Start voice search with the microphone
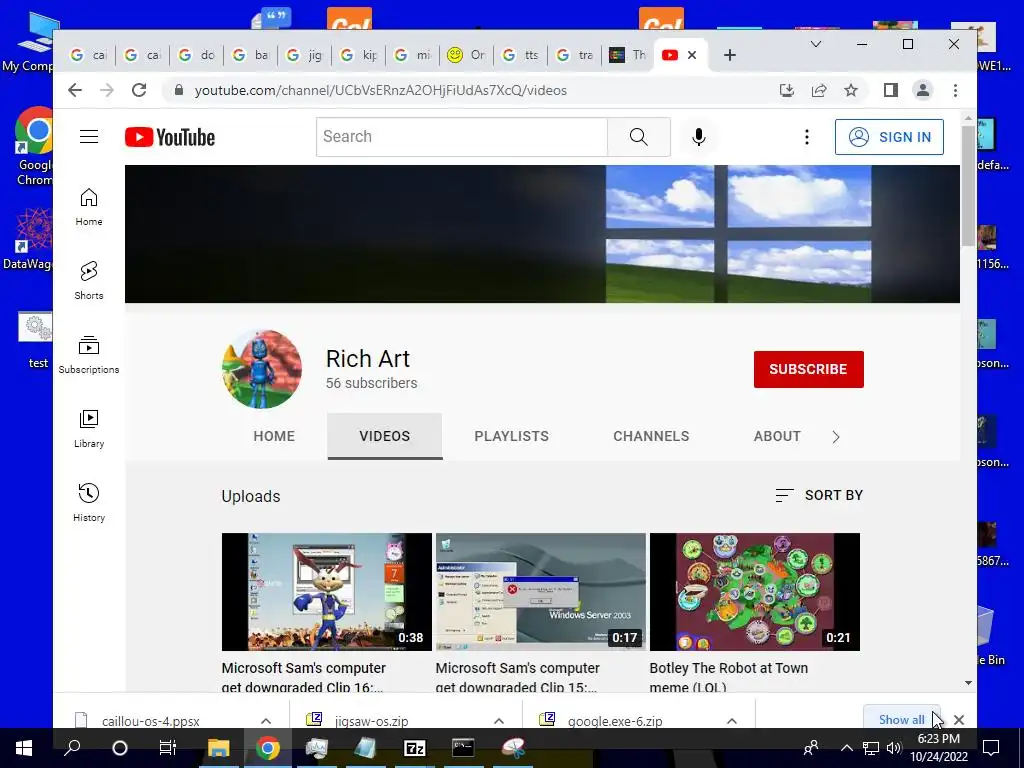This screenshot has height=768, width=1024. point(698,137)
